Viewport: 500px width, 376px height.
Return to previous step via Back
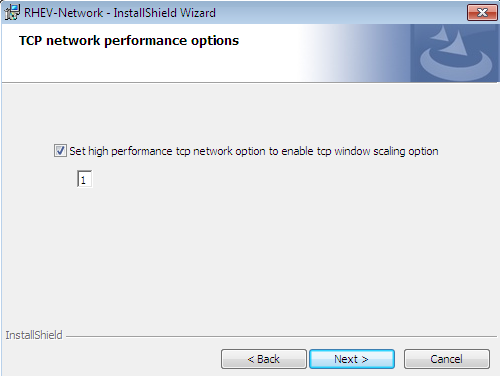(x=264, y=359)
